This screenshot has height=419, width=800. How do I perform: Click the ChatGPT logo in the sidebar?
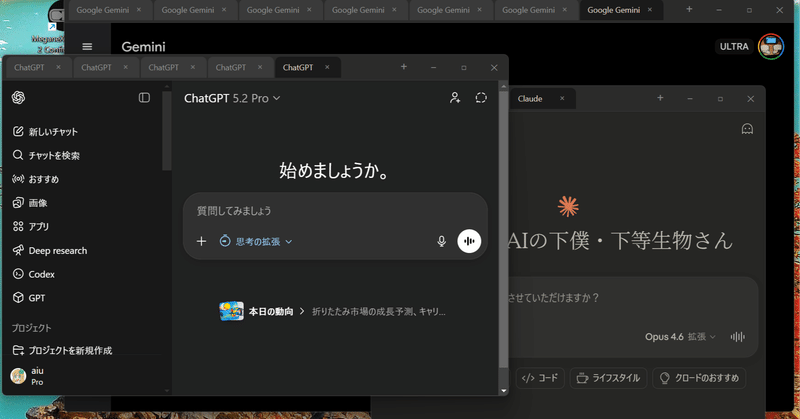18,97
